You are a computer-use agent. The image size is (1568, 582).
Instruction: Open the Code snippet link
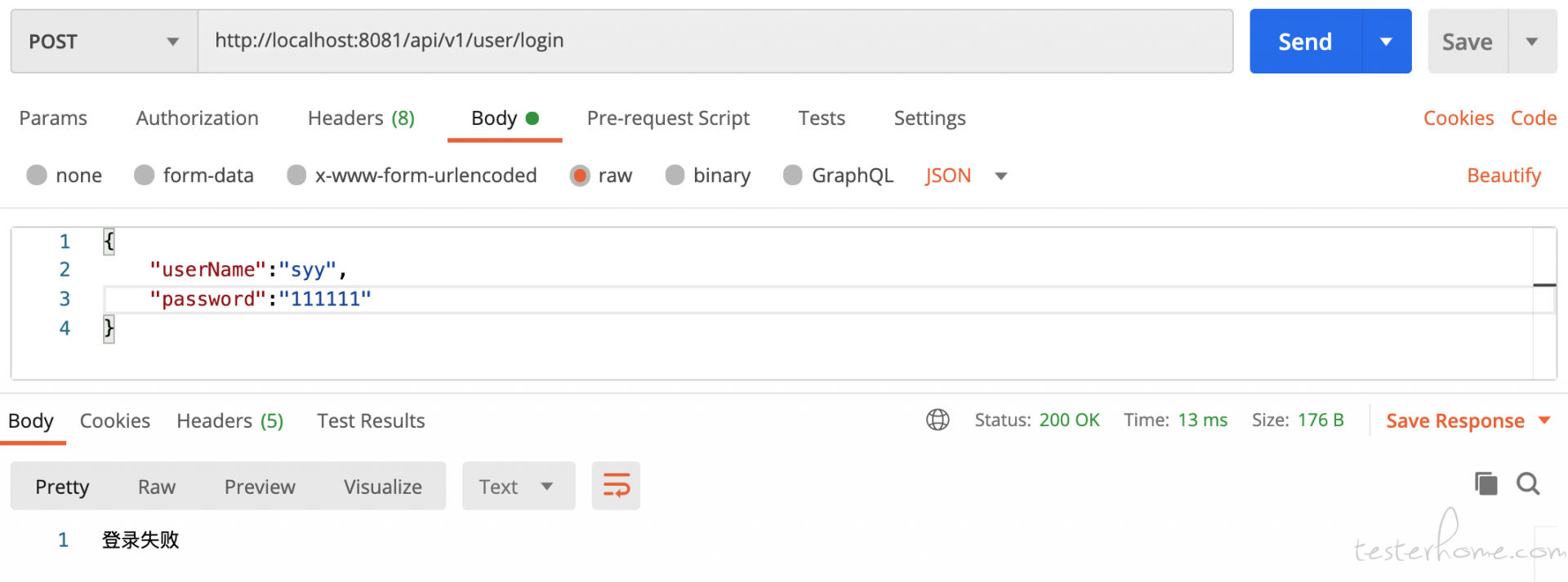[1534, 118]
